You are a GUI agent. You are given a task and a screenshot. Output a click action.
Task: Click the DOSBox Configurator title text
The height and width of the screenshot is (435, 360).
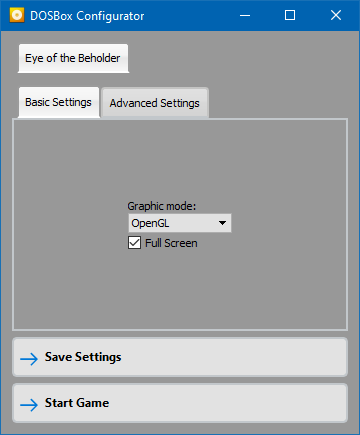87,16
